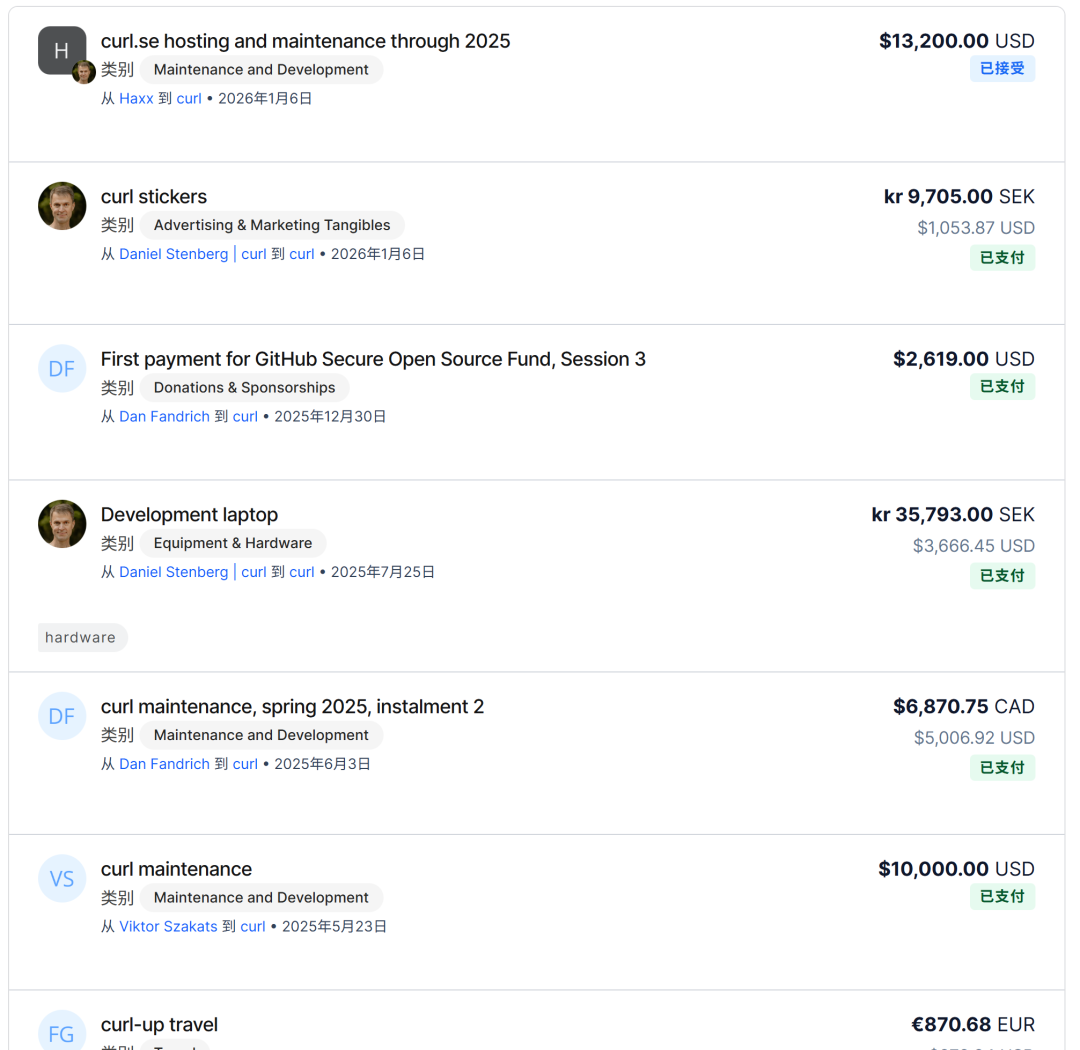Click Daniel Stenberg's photo beside Development laptop

tap(62, 524)
